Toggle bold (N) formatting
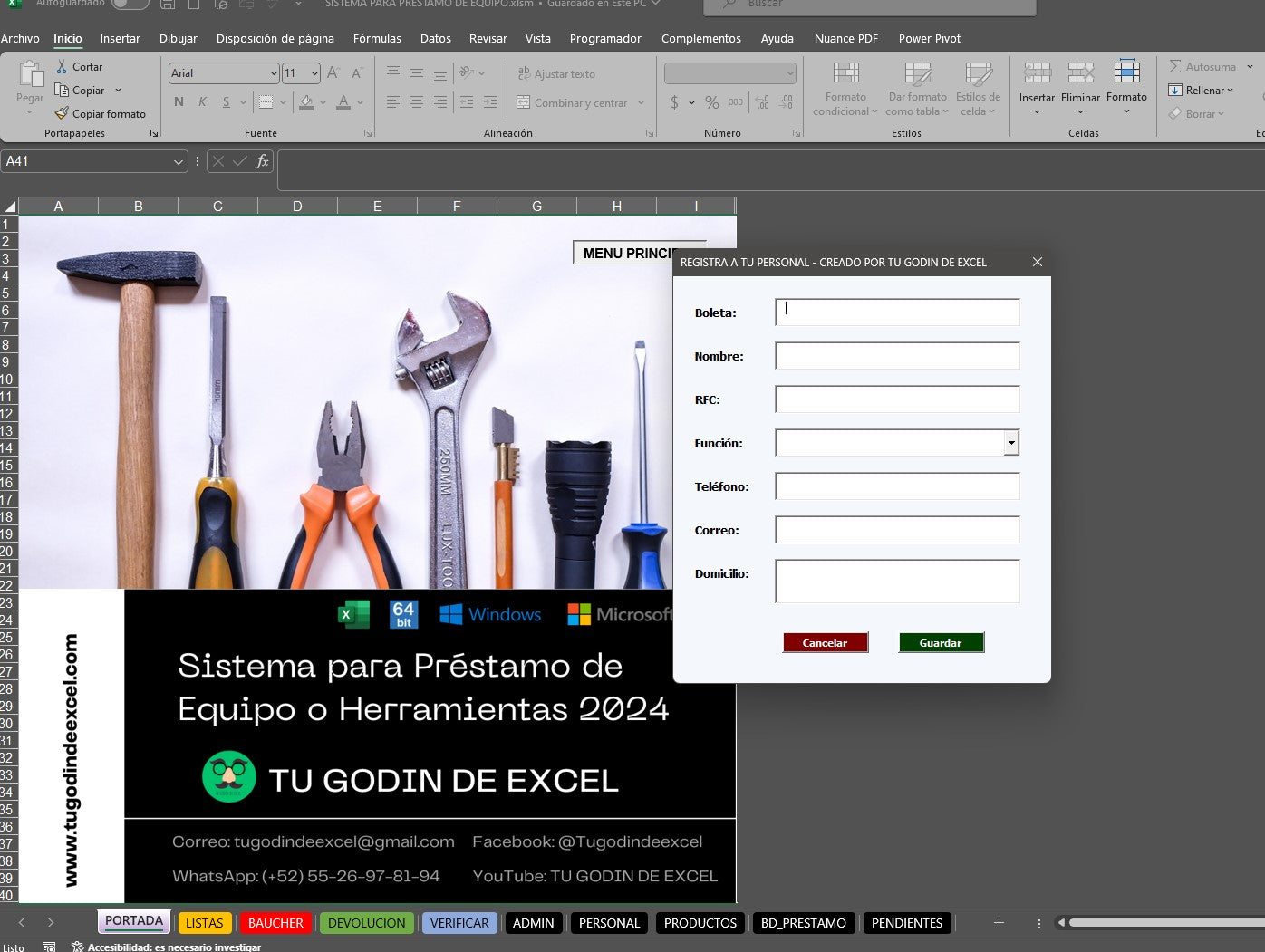The width and height of the screenshot is (1265, 952). pos(179,102)
